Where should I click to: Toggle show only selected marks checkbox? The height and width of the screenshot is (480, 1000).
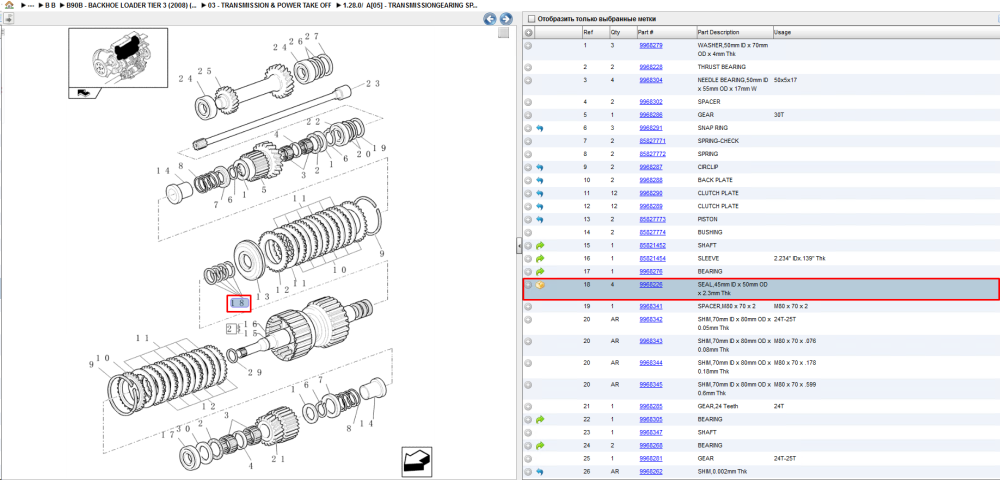531,19
